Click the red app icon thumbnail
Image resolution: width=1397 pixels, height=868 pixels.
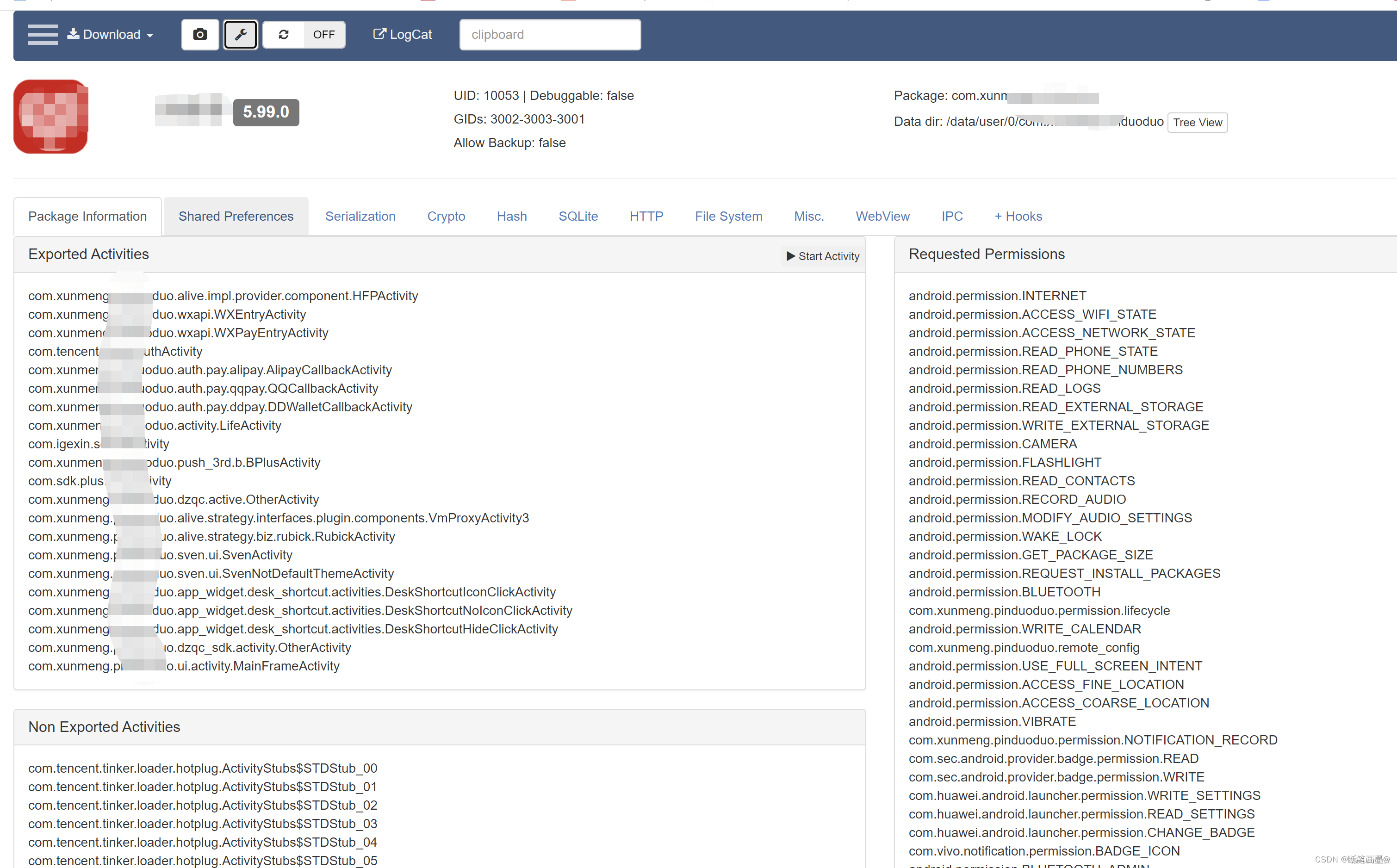coord(50,117)
